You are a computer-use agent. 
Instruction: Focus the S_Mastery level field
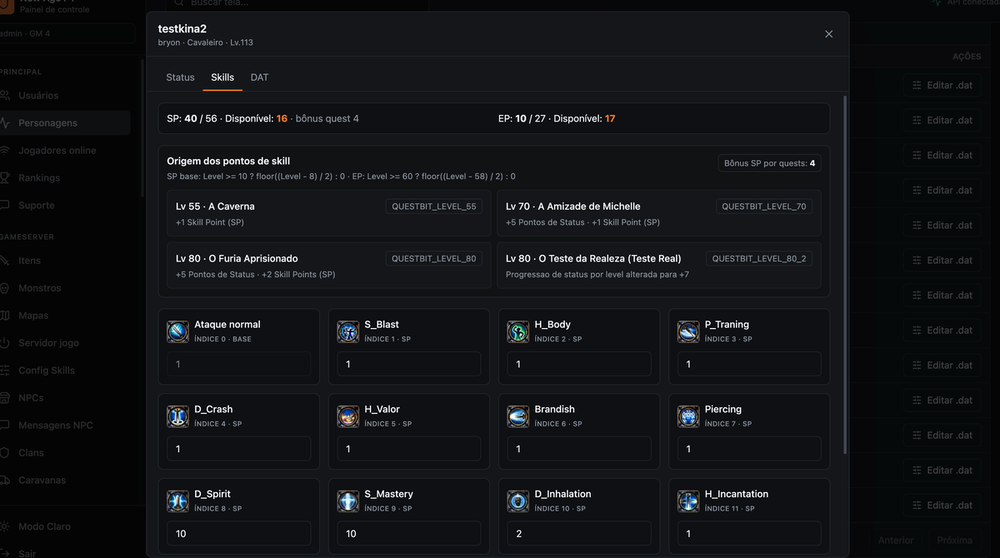[x=409, y=534]
